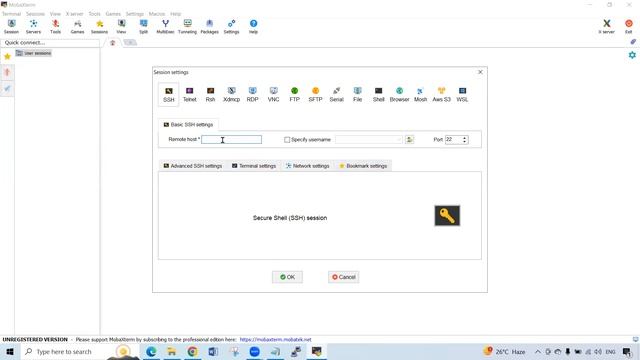Activate the MultiExec toolbar button
The image size is (640, 360).
click(165, 27)
